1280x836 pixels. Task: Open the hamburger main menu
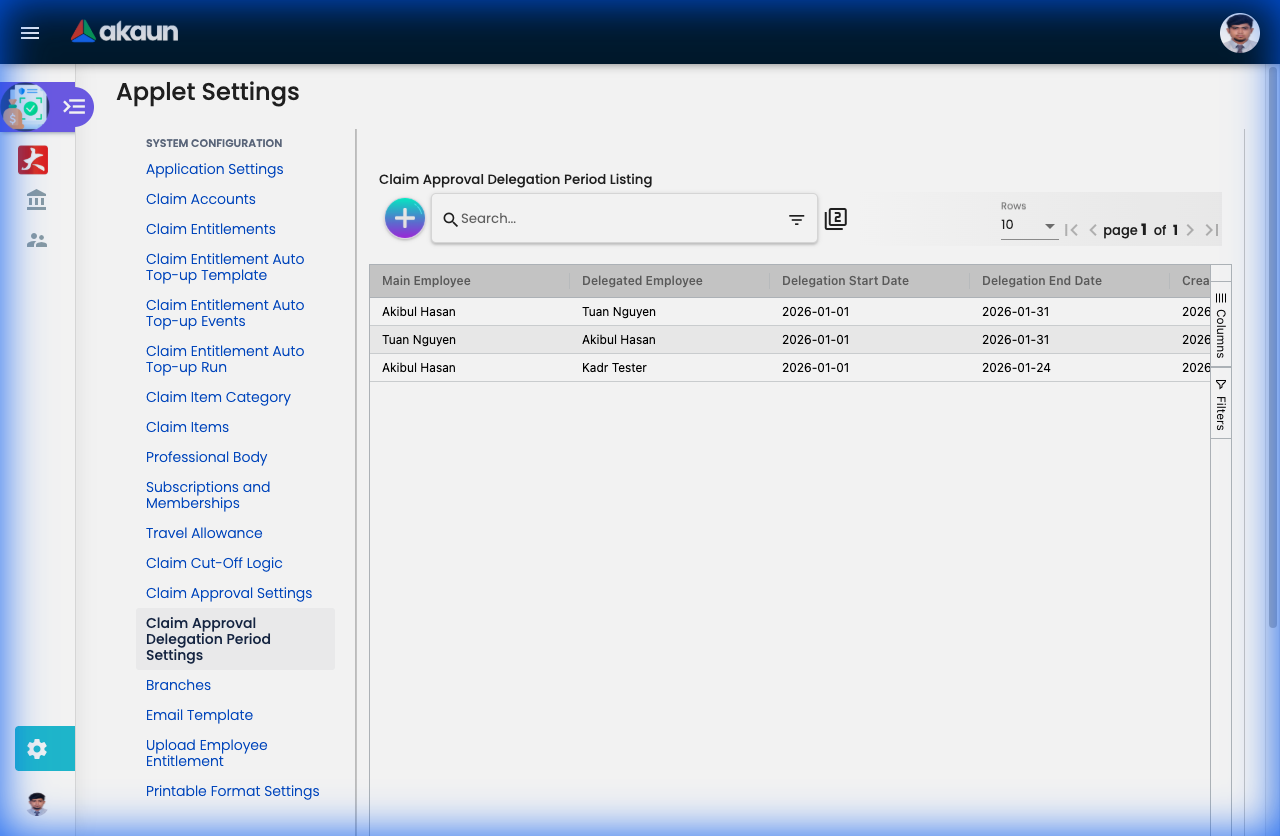click(x=30, y=33)
